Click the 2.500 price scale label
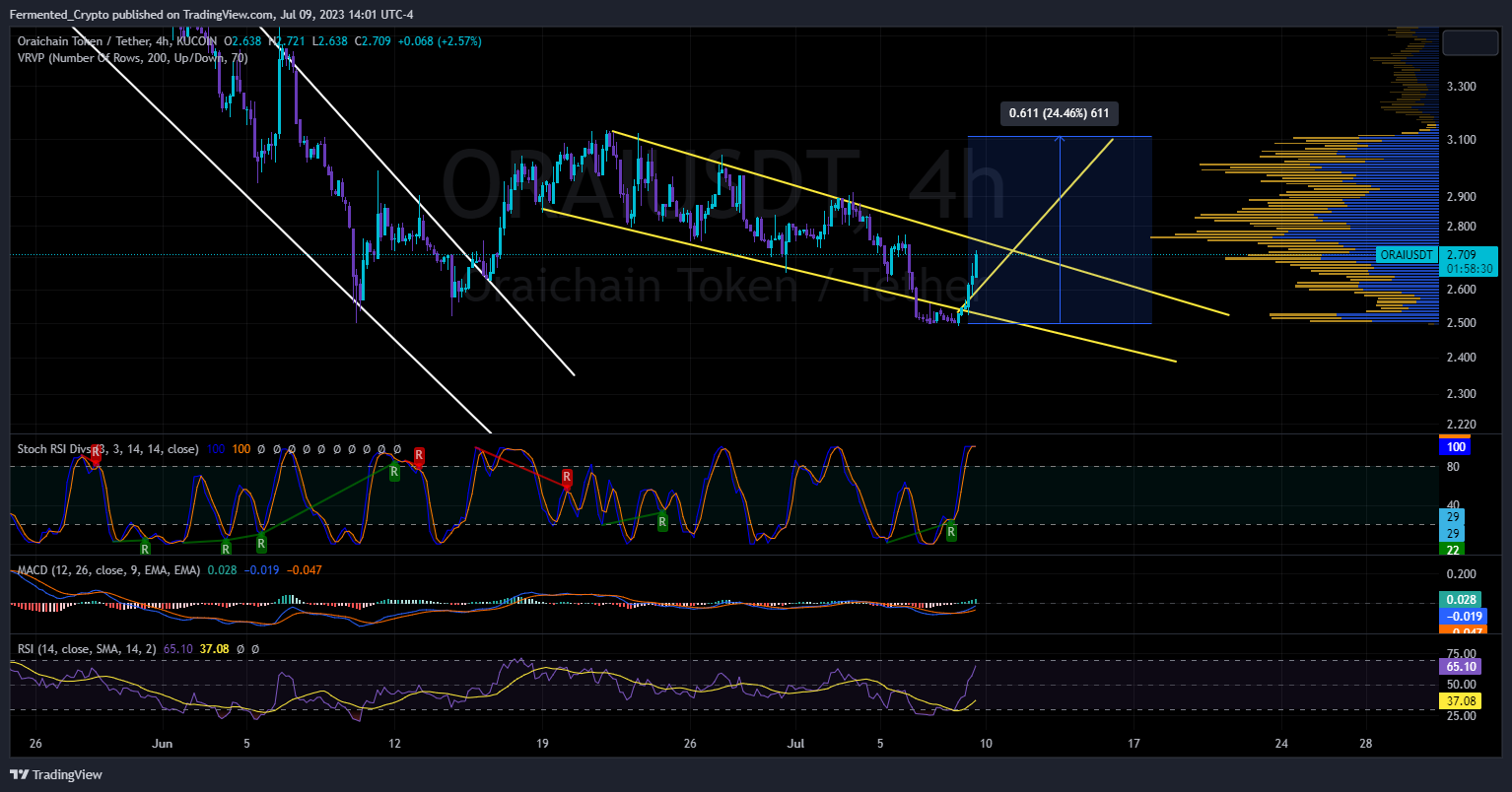The width and height of the screenshot is (1512, 792). pyautogui.click(x=1461, y=323)
